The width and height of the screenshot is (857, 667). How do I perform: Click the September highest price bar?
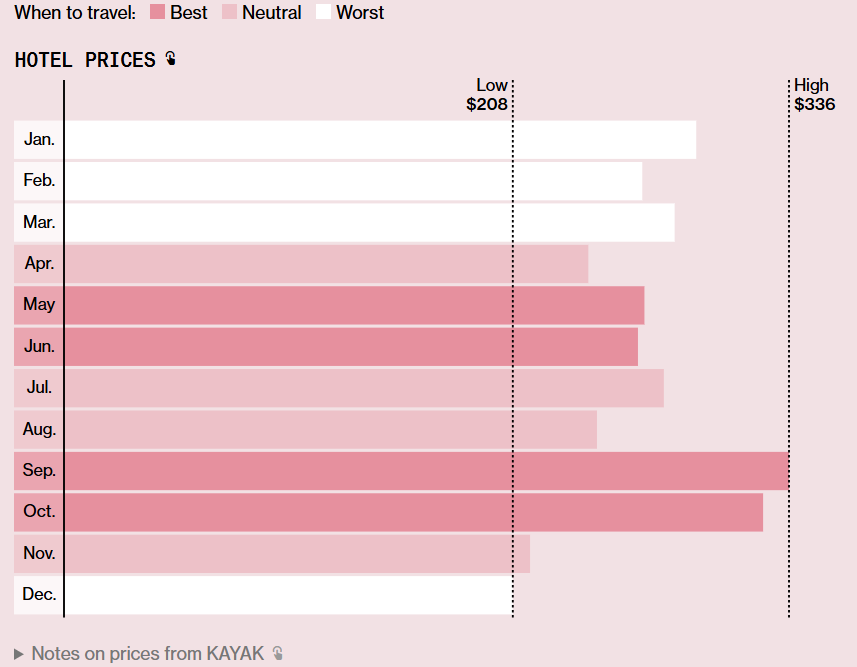click(x=426, y=470)
